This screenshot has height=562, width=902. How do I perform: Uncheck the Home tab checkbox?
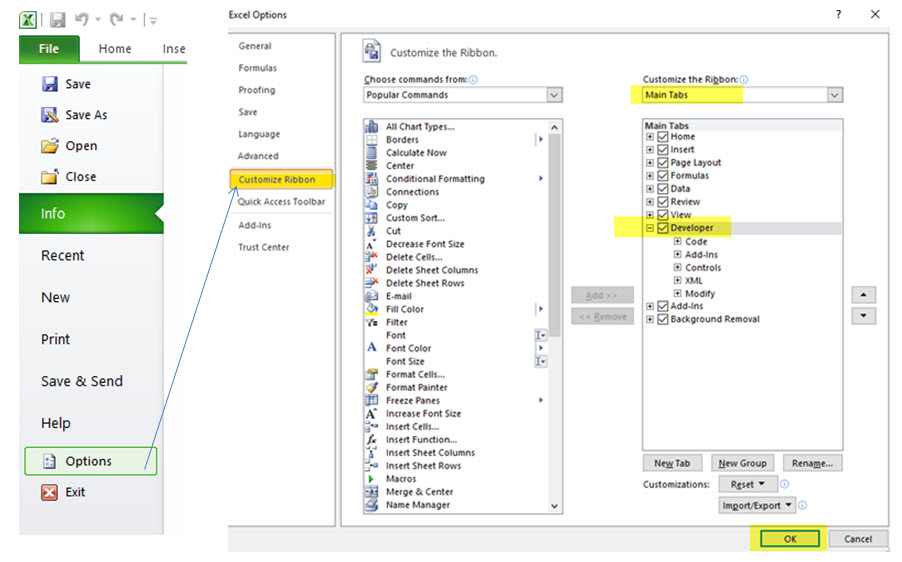tap(663, 136)
